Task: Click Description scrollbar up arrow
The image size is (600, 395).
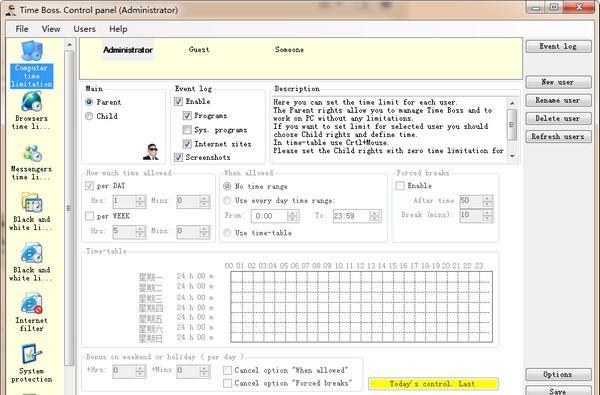Action: point(512,103)
